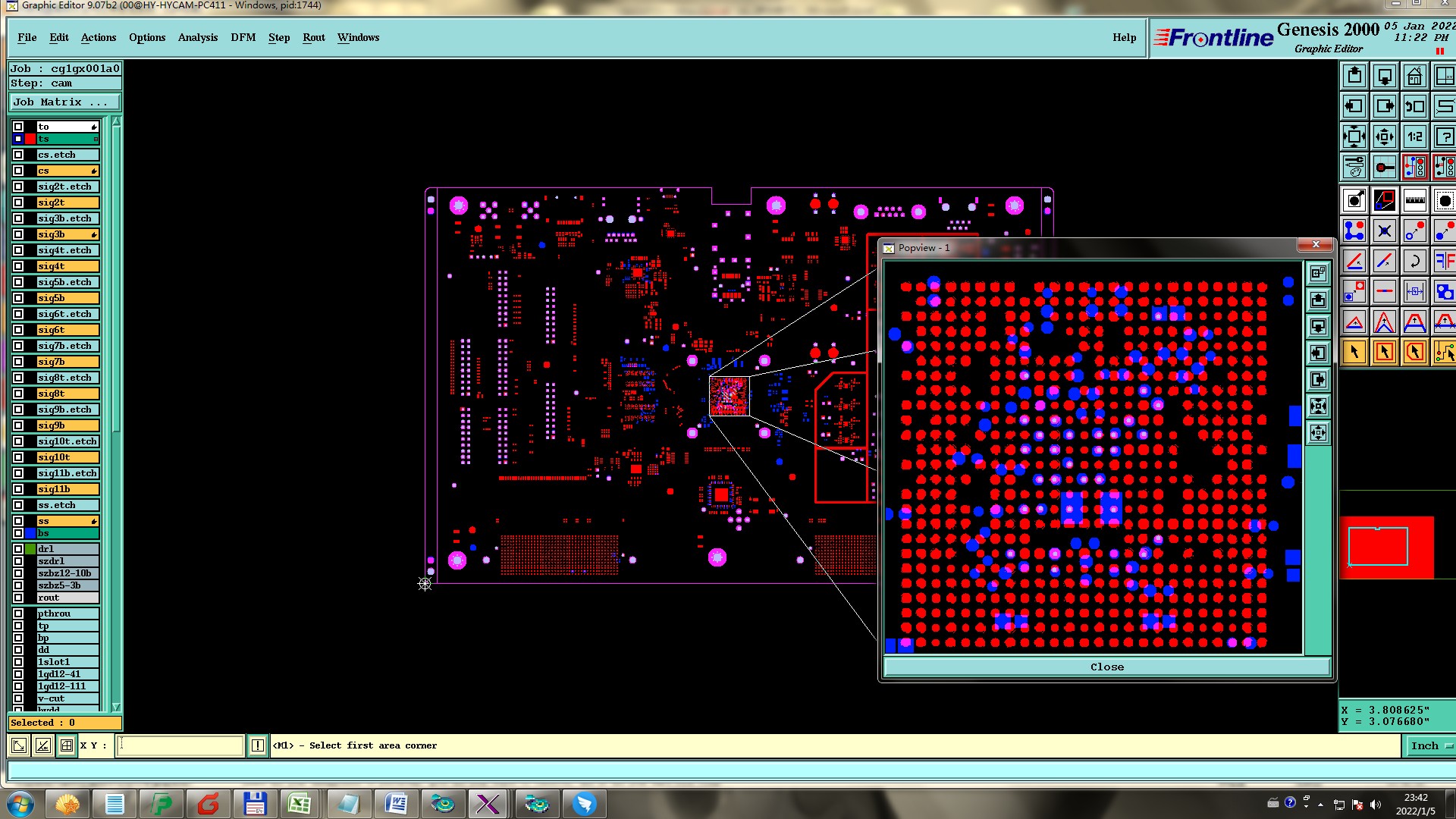This screenshot has width=1456, height=819.
Task: Click the net selection arrow tool icon
Action: (x=1443, y=353)
